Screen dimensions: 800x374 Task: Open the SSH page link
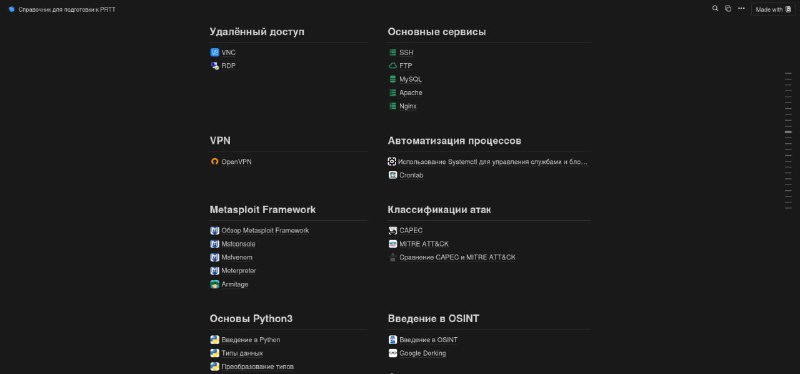point(406,53)
